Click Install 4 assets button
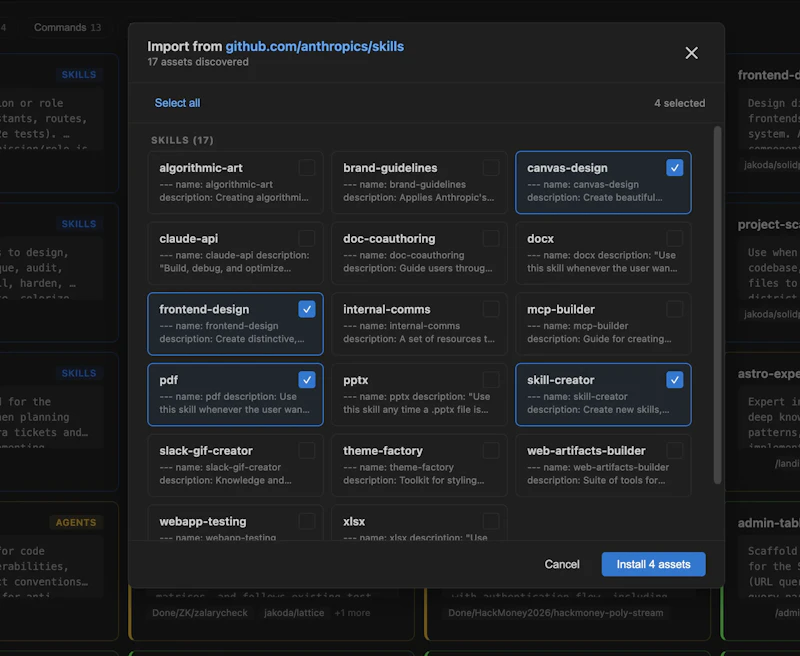The width and height of the screenshot is (800, 656). (x=653, y=564)
